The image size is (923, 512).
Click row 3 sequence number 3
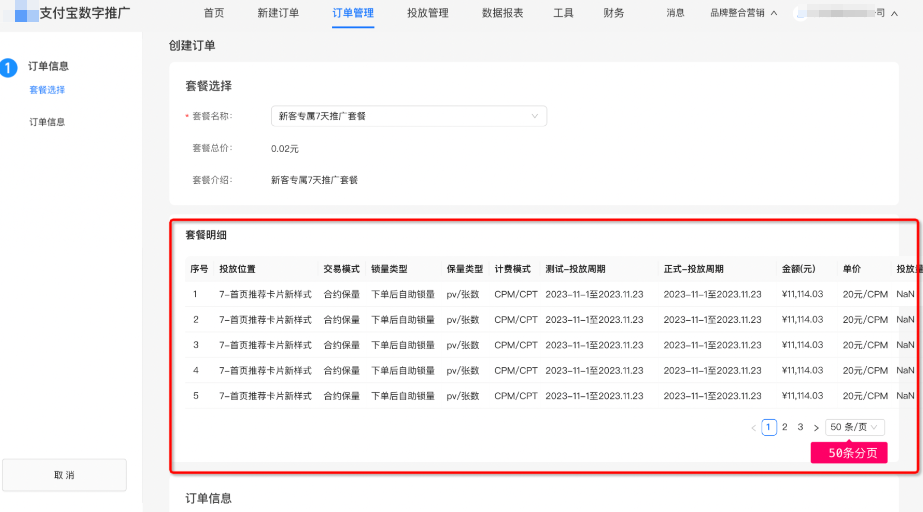[x=195, y=345]
